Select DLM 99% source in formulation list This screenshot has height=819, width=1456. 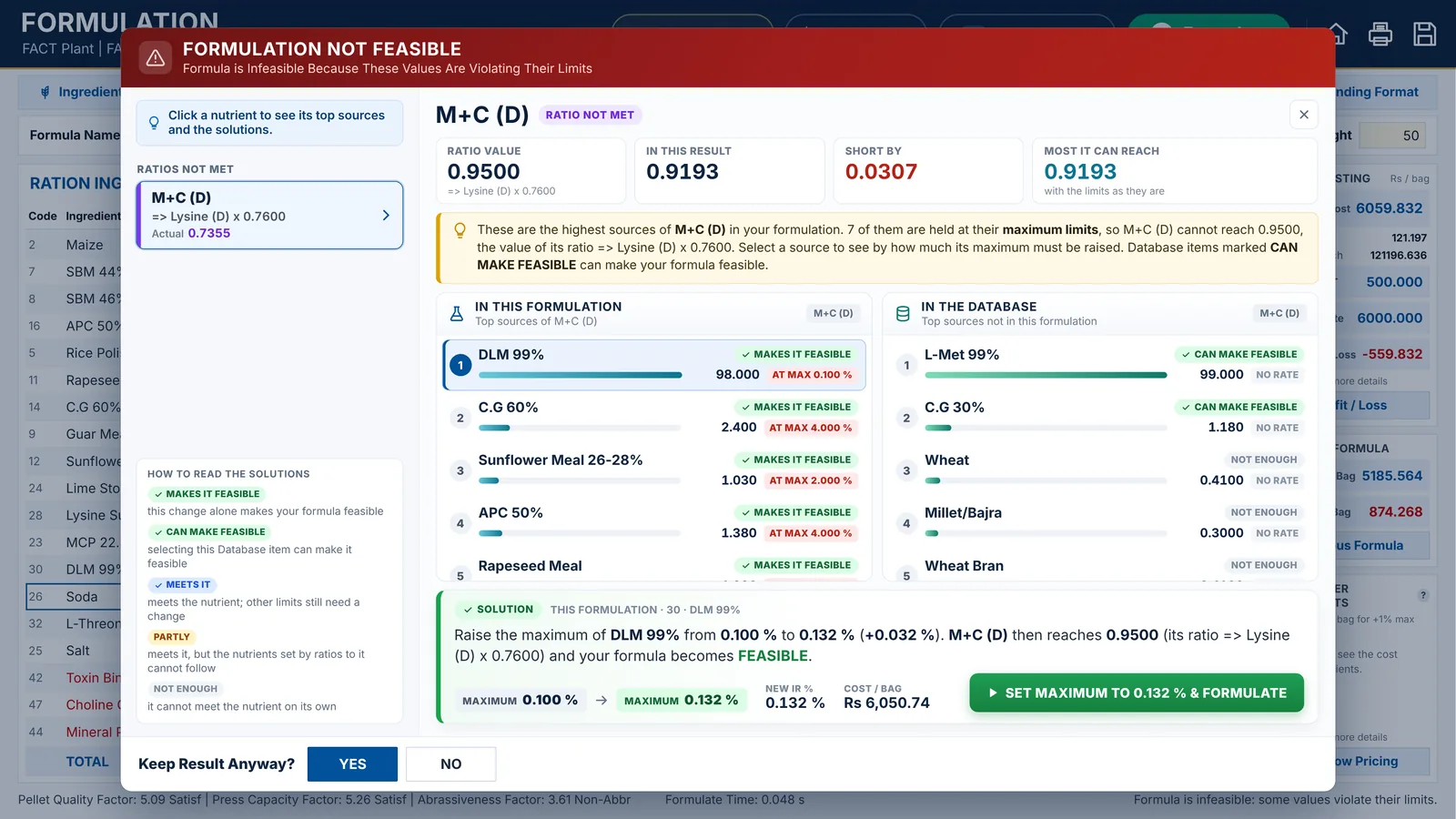pyautogui.click(x=653, y=364)
